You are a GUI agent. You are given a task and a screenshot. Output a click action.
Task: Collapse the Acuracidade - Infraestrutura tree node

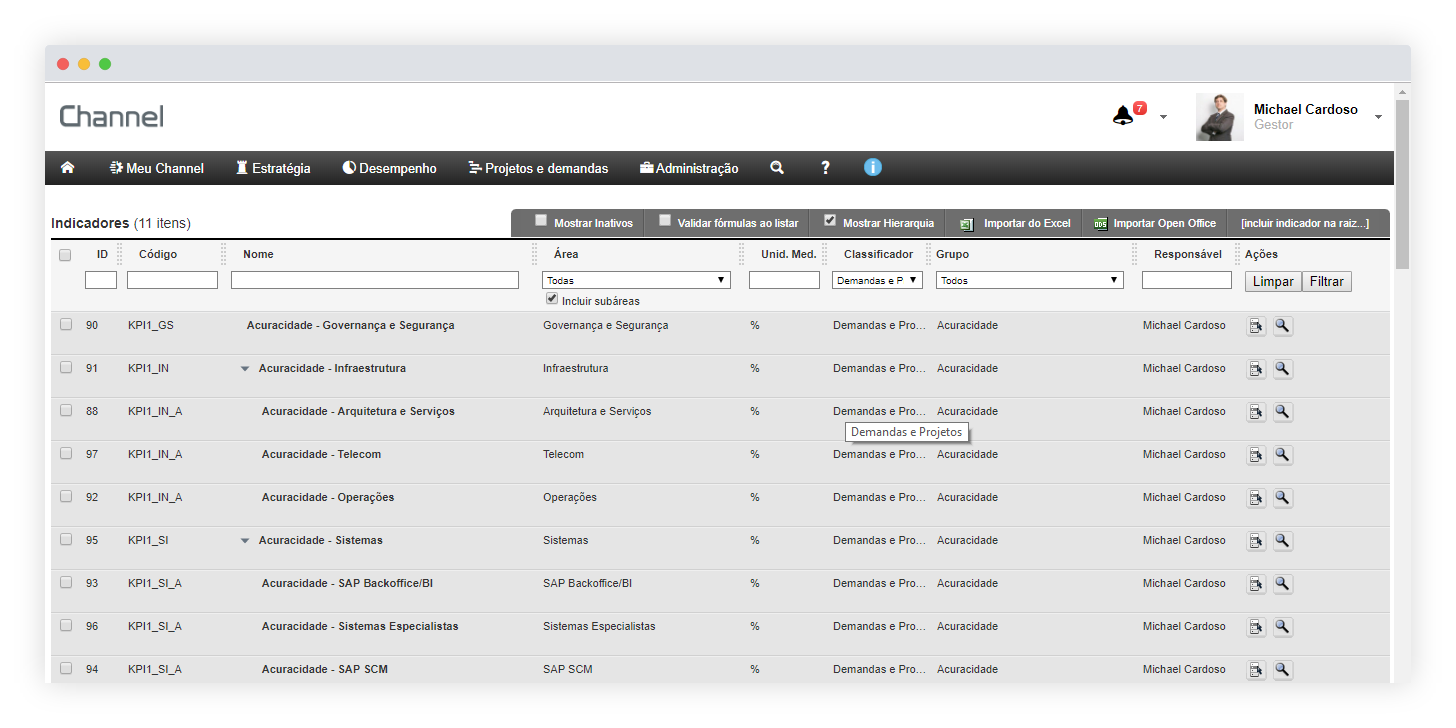(x=245, y=369)
